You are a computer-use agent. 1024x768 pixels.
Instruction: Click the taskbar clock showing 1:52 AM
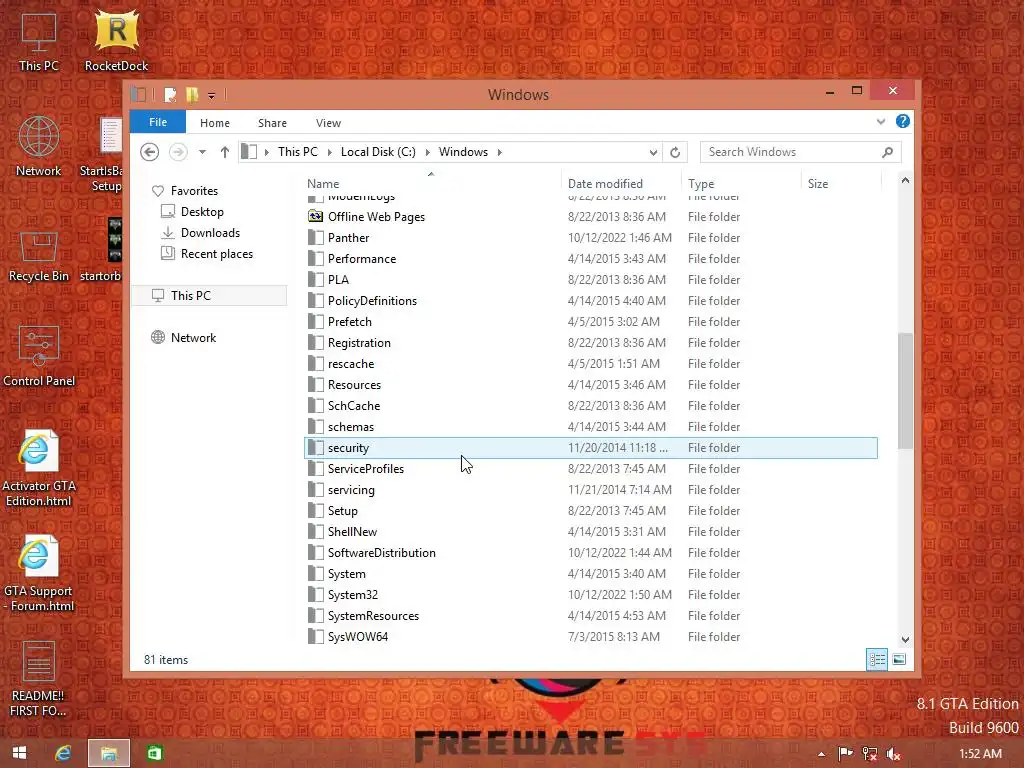(980, 754)
